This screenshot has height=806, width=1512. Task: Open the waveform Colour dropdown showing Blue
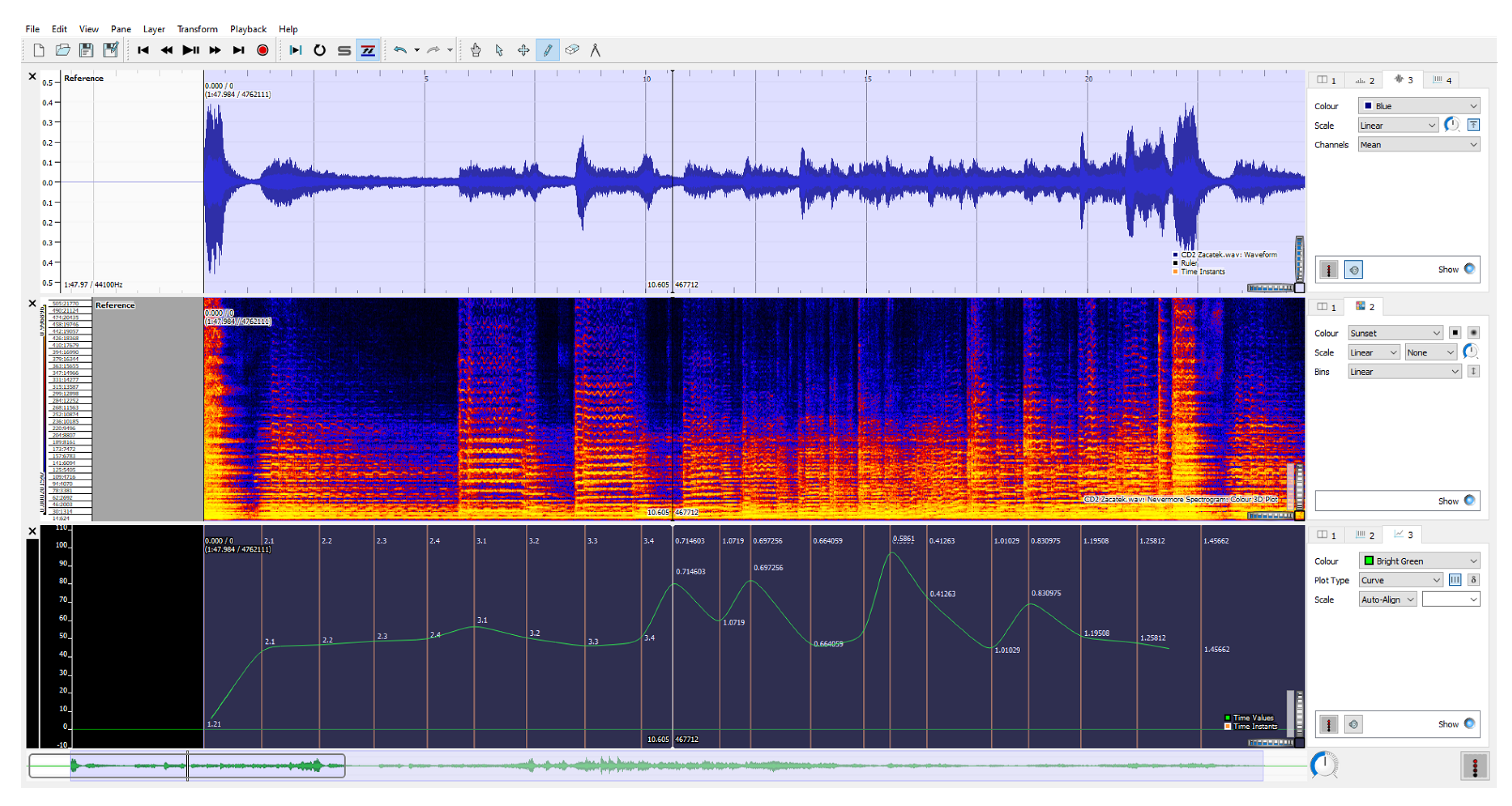click(x=1418, y=106)
